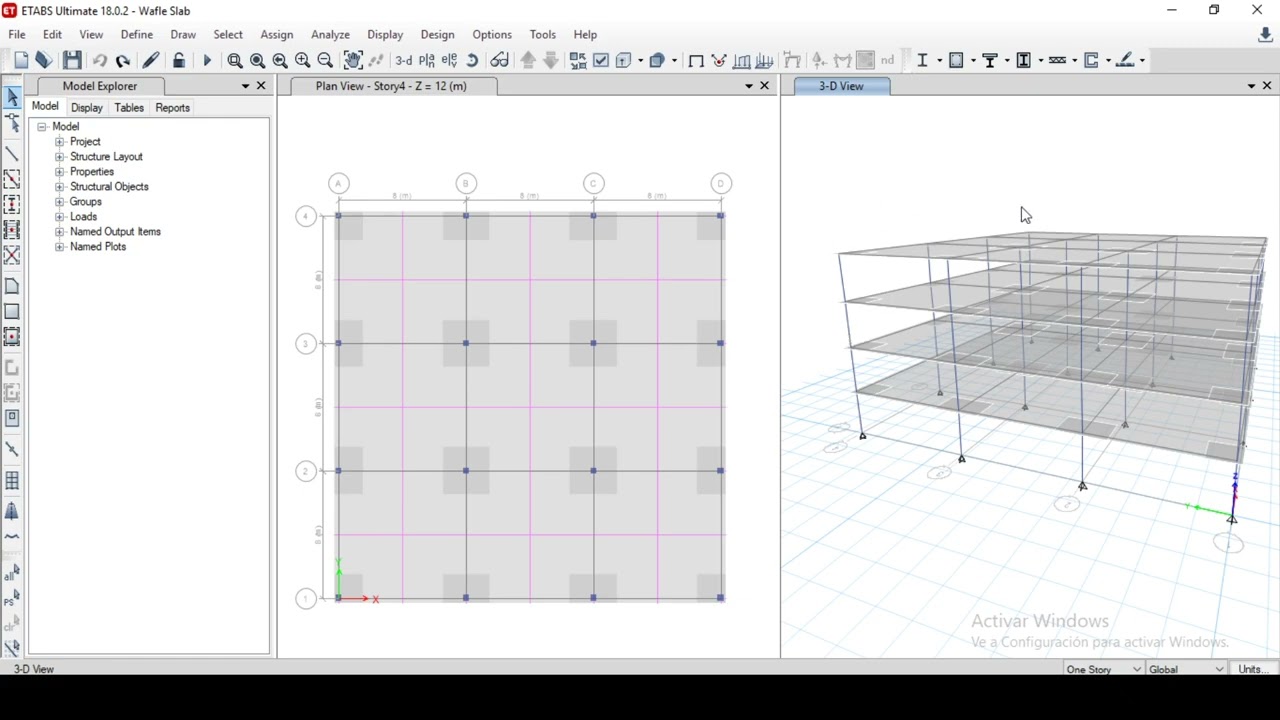
Task: Click the Zoom Out minus magnifier
Action: (x=325, y=60)
